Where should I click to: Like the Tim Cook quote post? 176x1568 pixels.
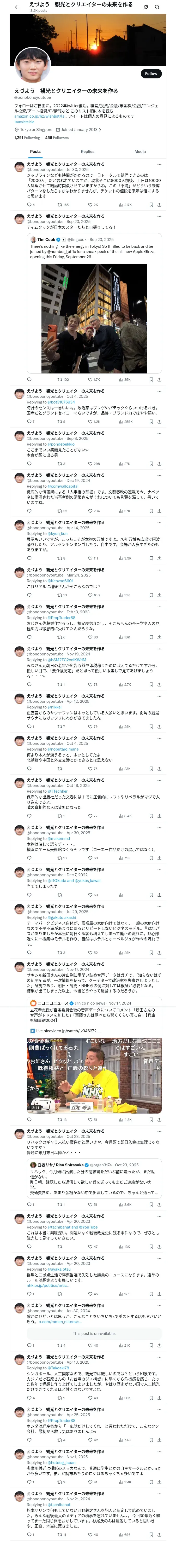90,379
